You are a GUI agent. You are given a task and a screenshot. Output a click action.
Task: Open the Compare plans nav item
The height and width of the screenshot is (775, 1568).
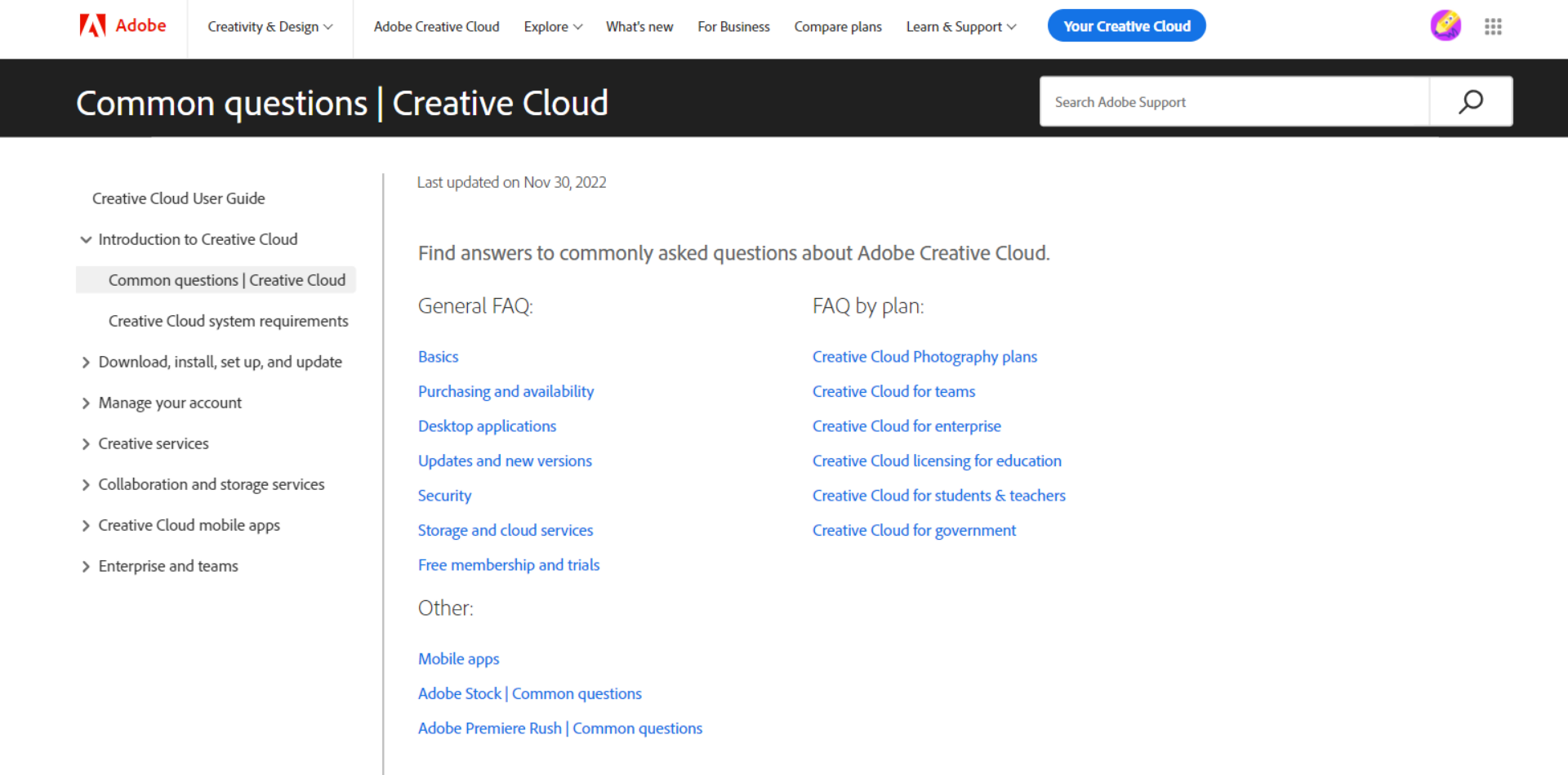click(x=838, y=27)
